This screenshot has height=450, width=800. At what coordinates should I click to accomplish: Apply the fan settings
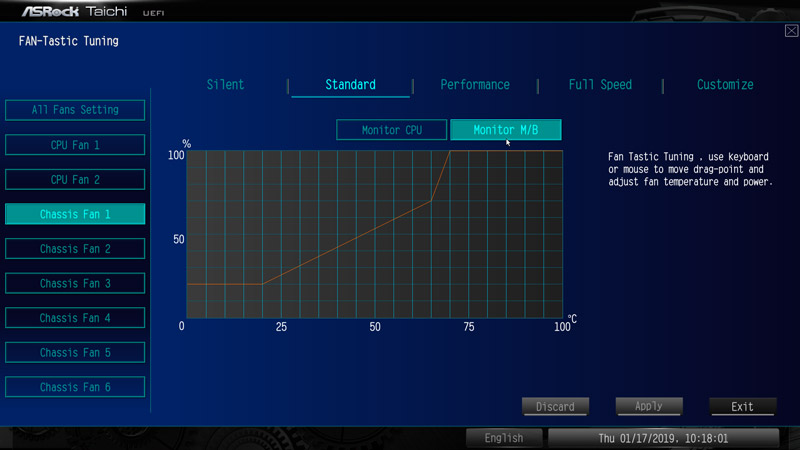tap(649, 407)
